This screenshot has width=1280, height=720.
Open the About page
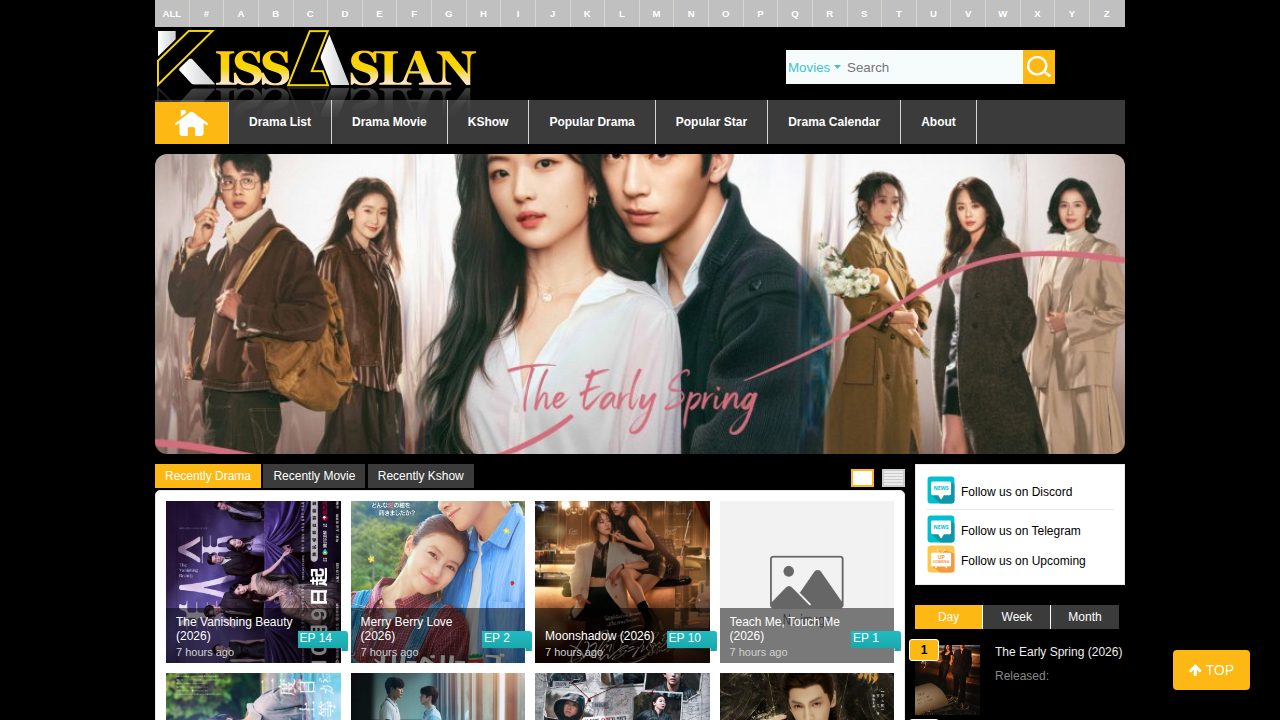938,122
